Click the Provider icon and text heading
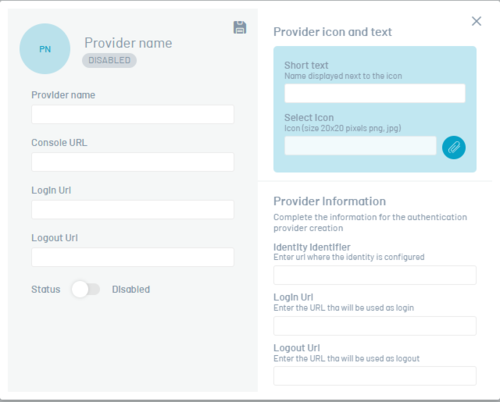Screen dimensions: 500x402 click(x=333, y=32)
